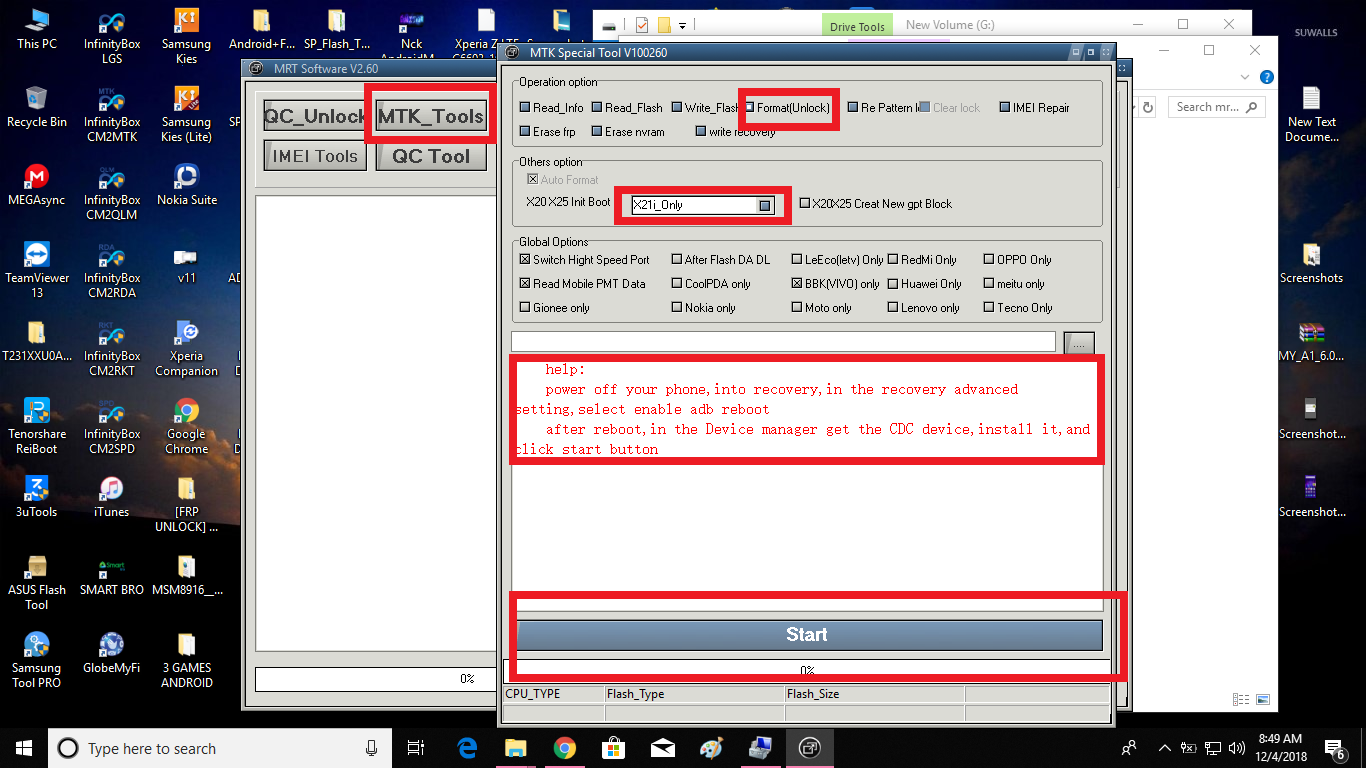The image size is (1366, 768).
Task: Open the Google Chrome desktop shortcut
Action: [x=186, y=426]
